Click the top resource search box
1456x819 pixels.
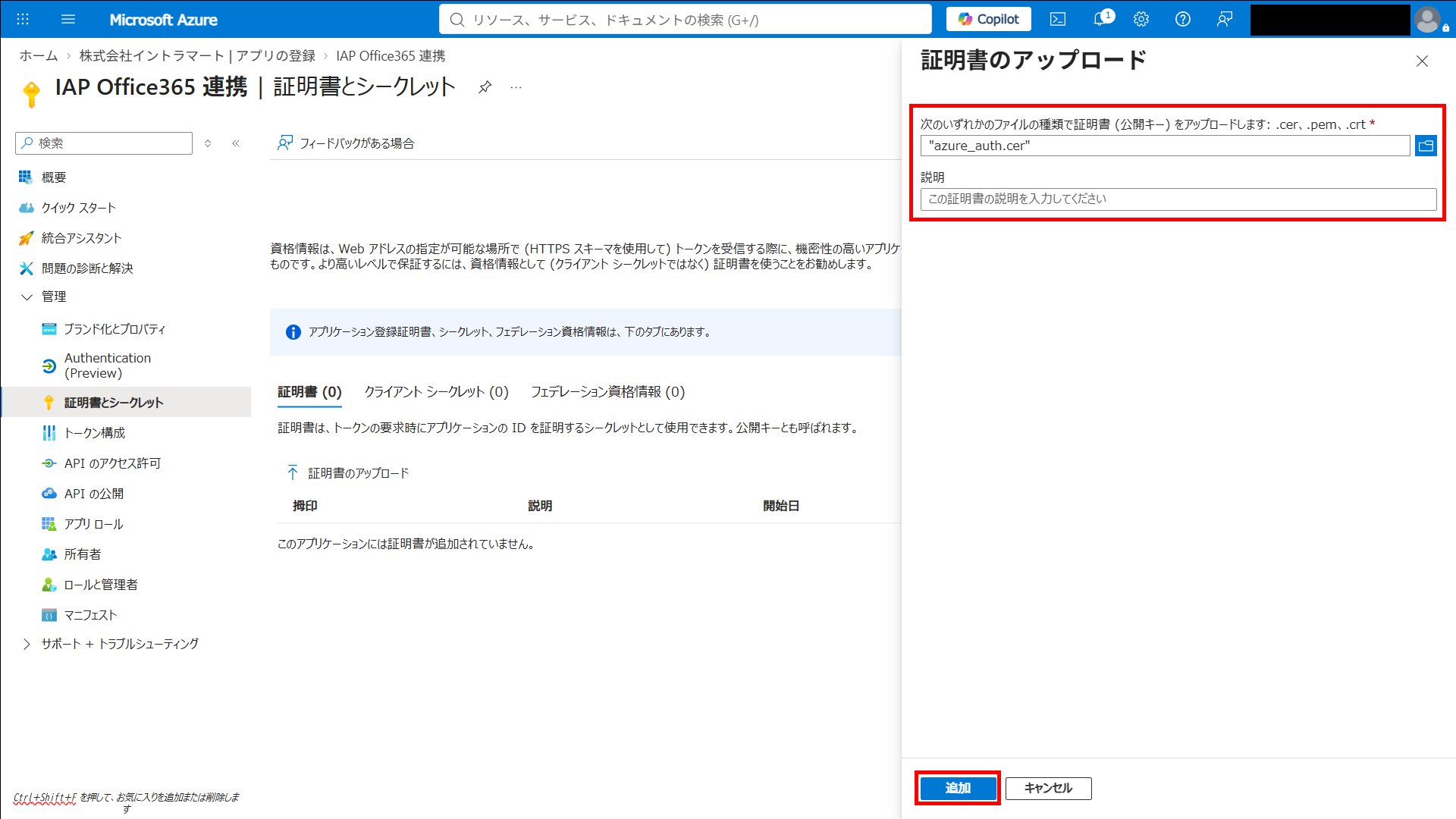(x=685, y=20)
